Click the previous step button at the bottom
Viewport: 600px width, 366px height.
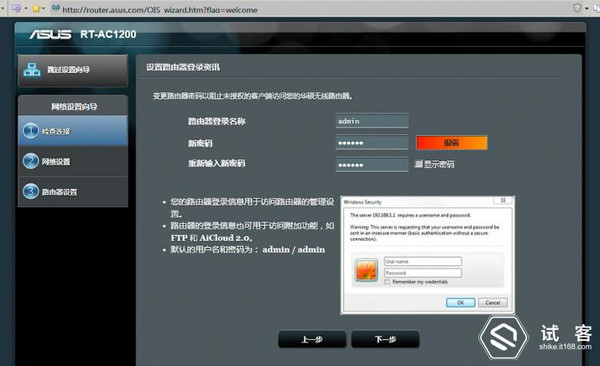(x=312, y=340)
